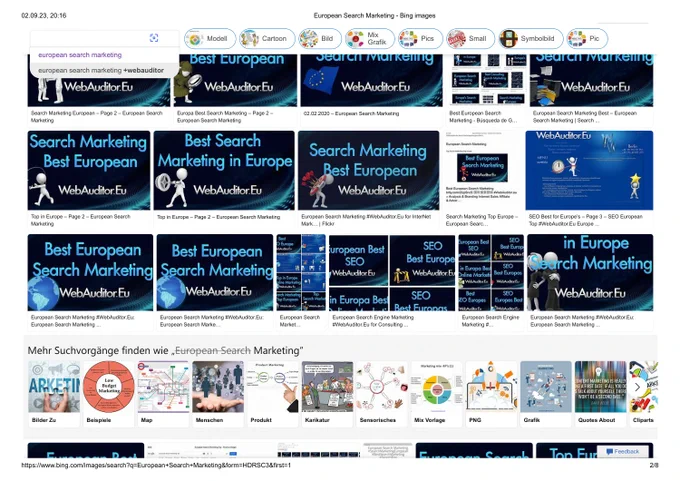The height and width of the screenshot is (481, 680).
Task: Open related search 'Map'
Action: coord(163,394)
